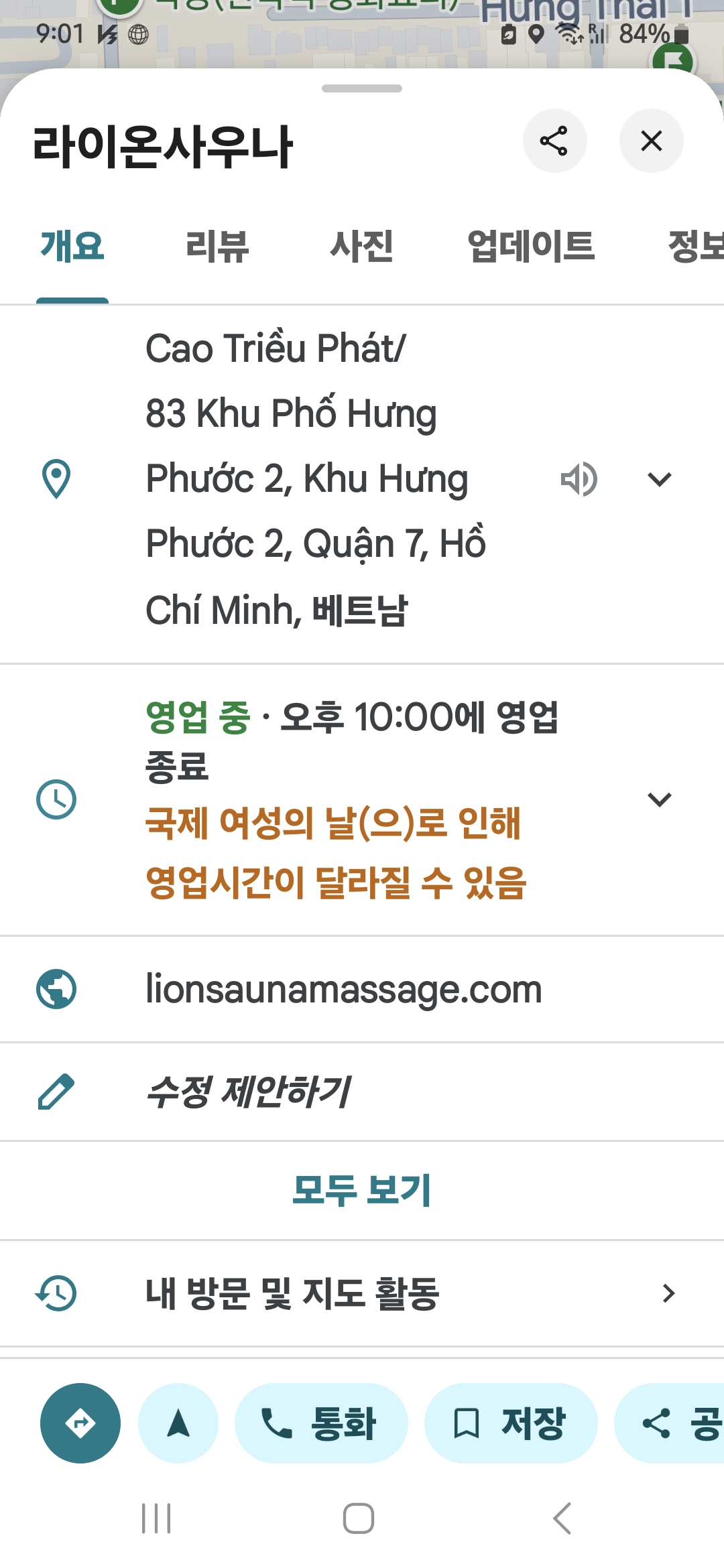Call the place via 통화 button
This screenshot has width=724, height=1568.
coord(321,1423)
